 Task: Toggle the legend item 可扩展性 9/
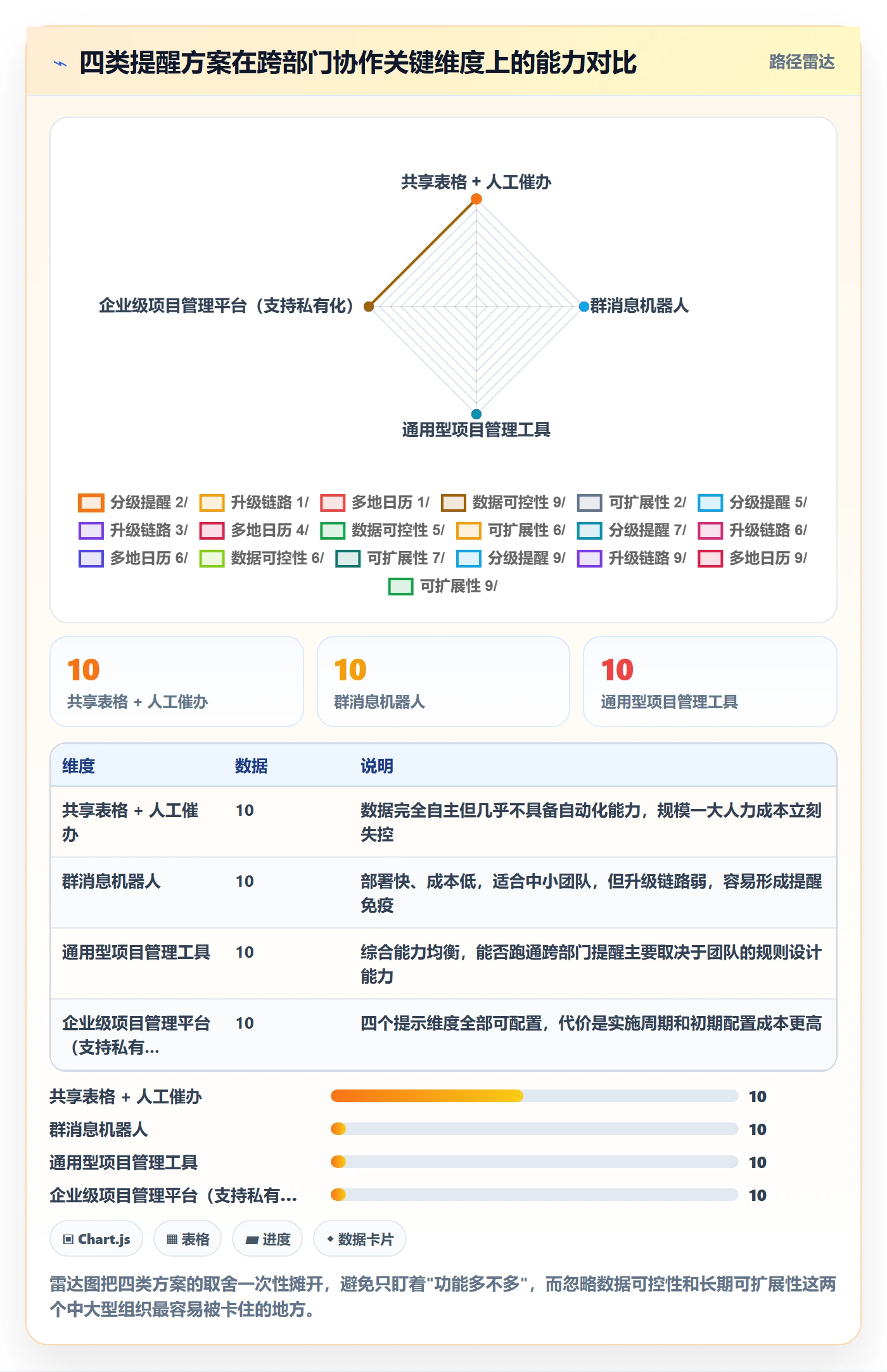tap(443, 586)
